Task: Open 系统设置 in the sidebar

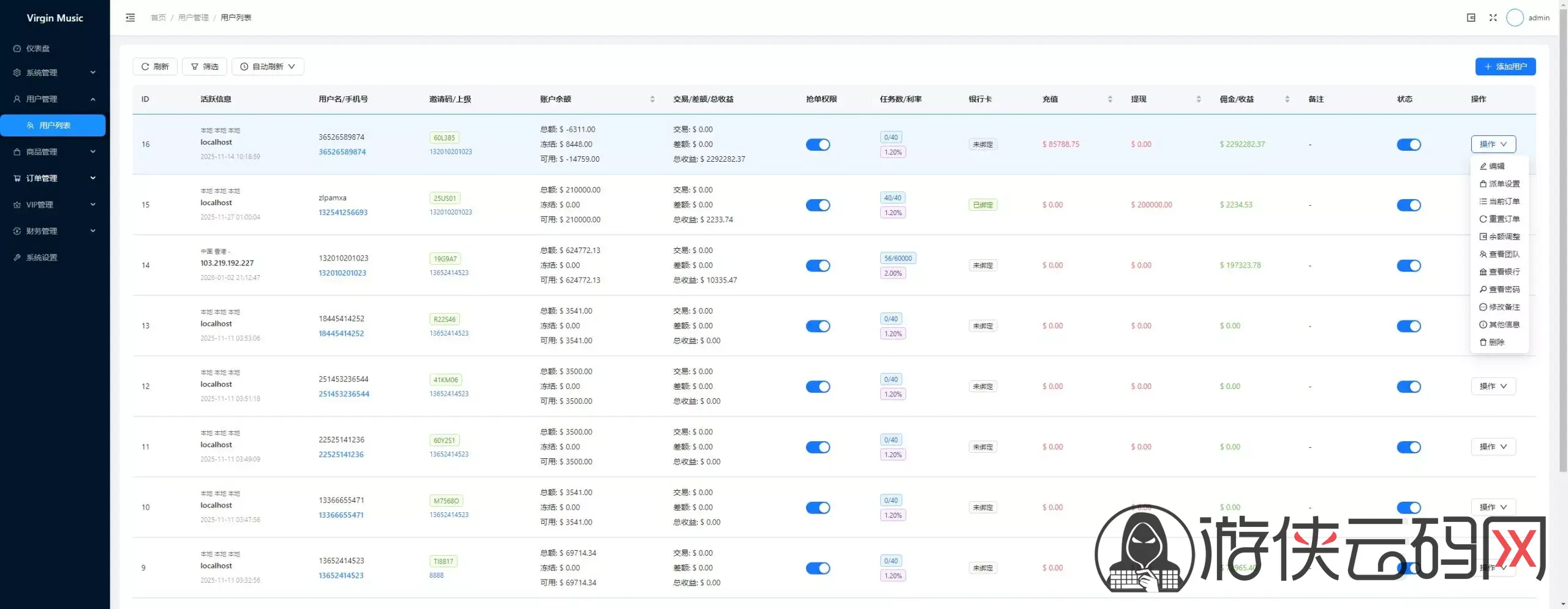Action: (x=42, y=258)
